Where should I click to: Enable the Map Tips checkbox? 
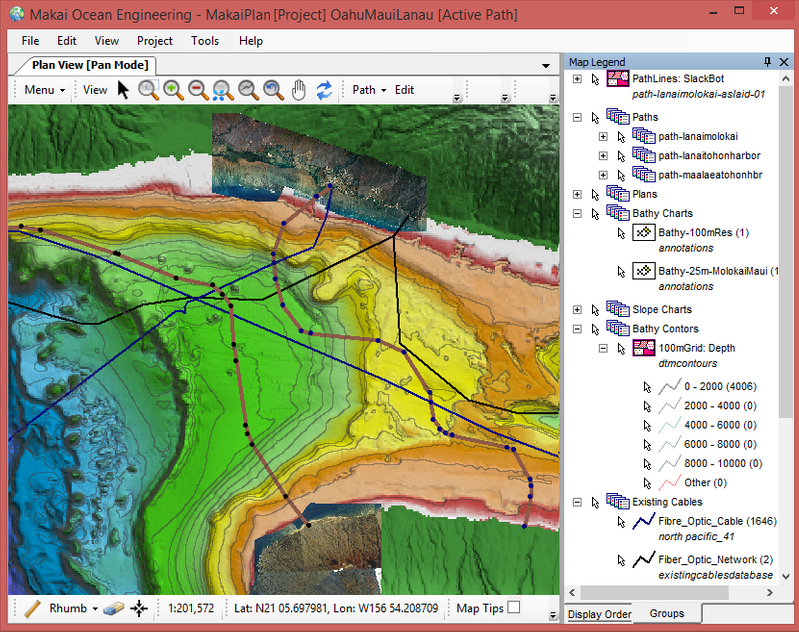click(514, 607)
